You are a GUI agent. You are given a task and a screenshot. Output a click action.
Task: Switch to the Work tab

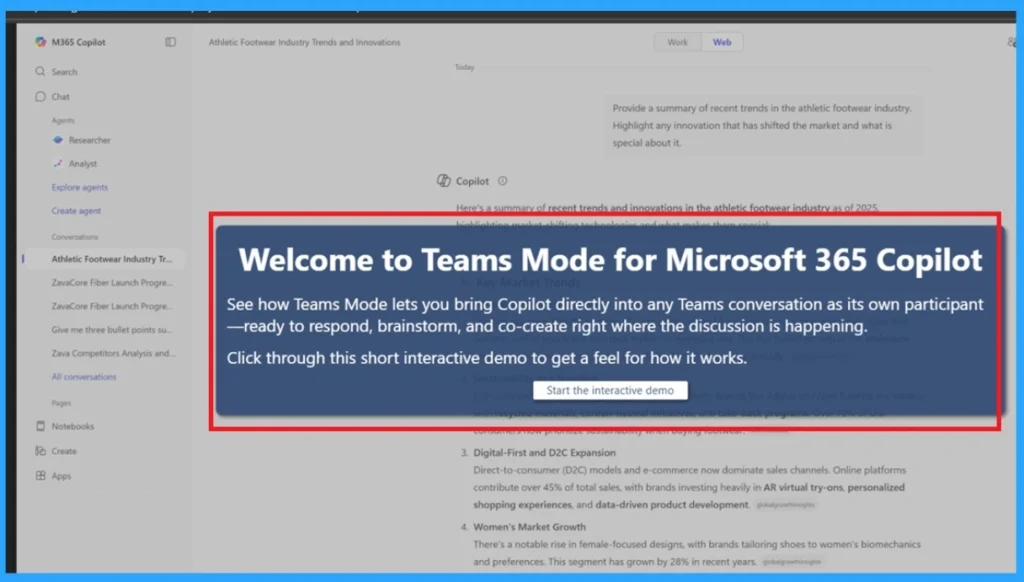click(x=677, y=42)
